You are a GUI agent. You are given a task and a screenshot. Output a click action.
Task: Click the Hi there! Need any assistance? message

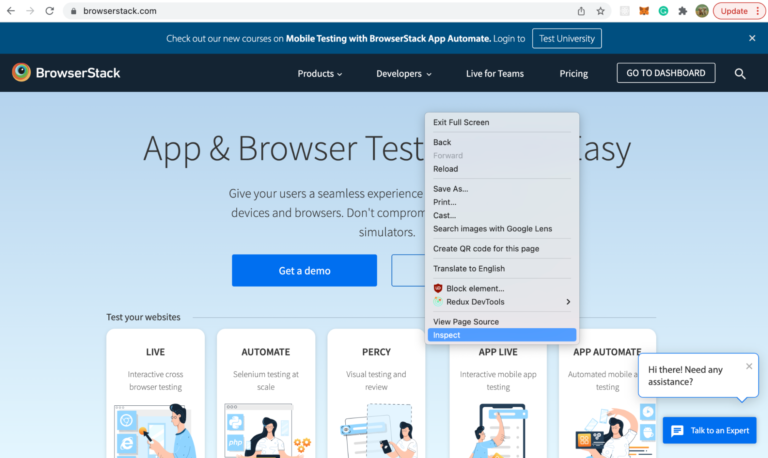tap(685, 376)
